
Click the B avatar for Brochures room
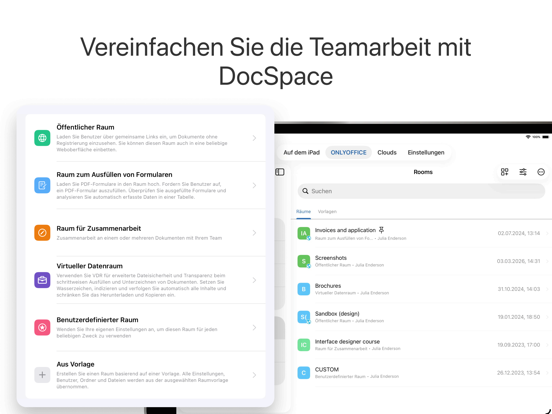pyautogui.click(x=303, y=289)
